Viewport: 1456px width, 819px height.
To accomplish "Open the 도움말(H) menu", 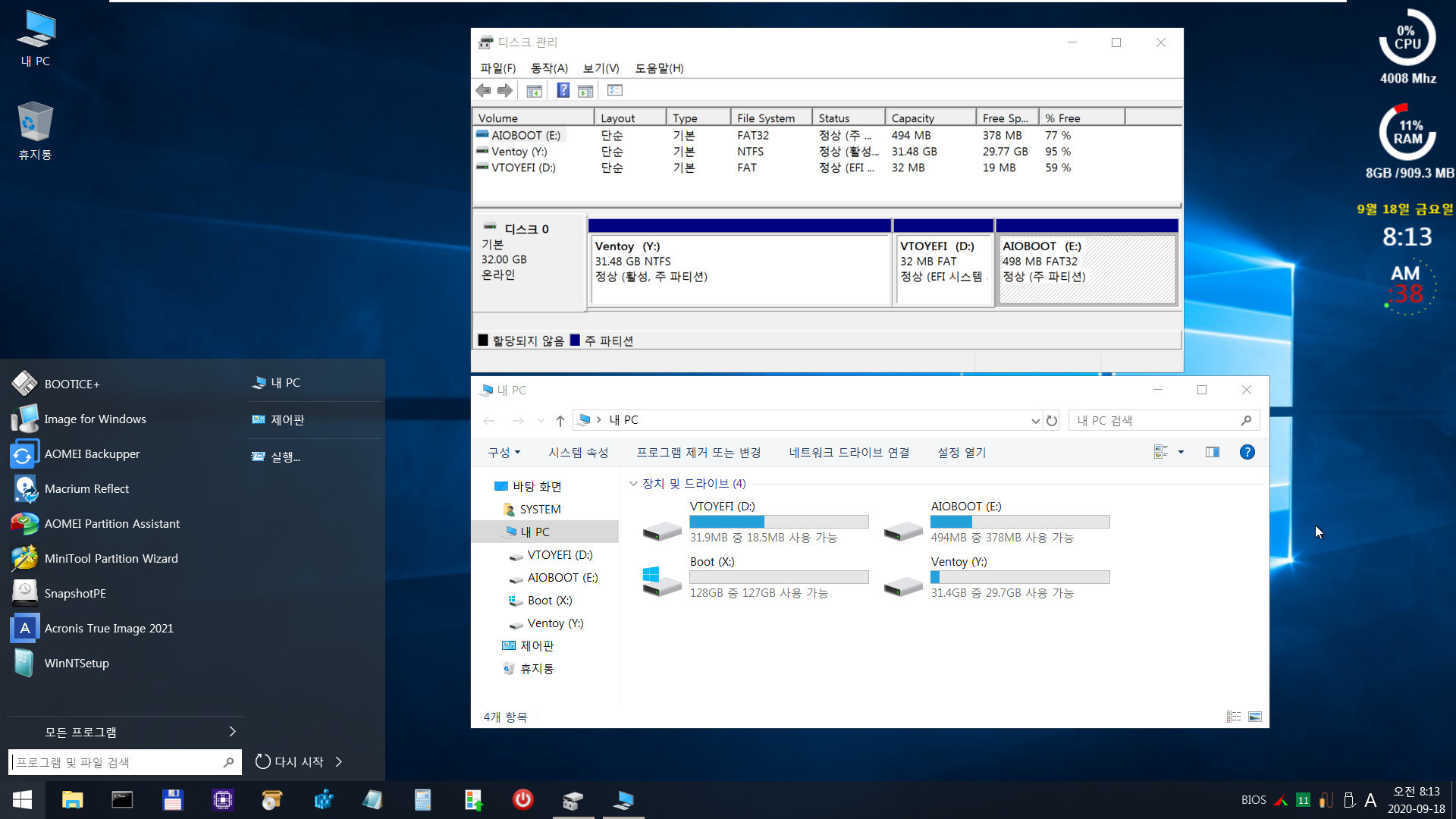I will pos(659,68).
